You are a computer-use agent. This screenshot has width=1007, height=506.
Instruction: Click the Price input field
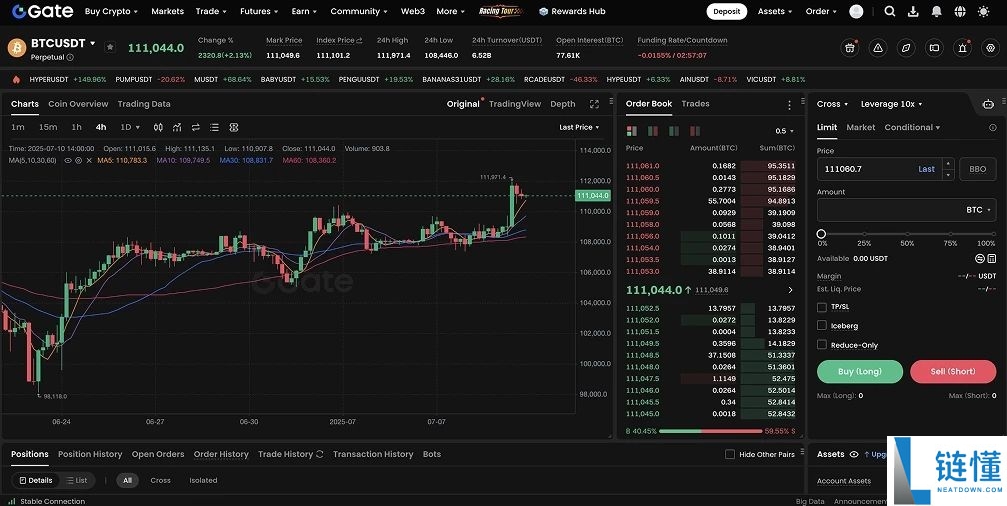point(866,169)
